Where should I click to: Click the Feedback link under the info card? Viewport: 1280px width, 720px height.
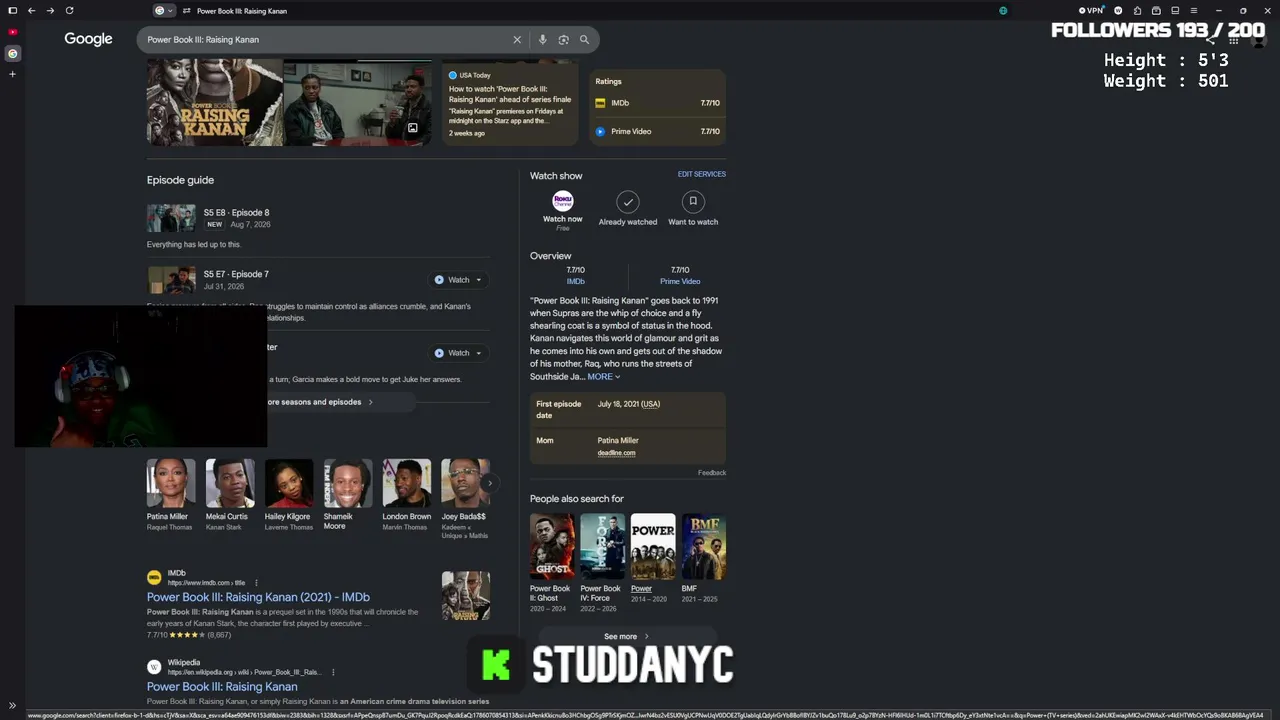point(712,473)
